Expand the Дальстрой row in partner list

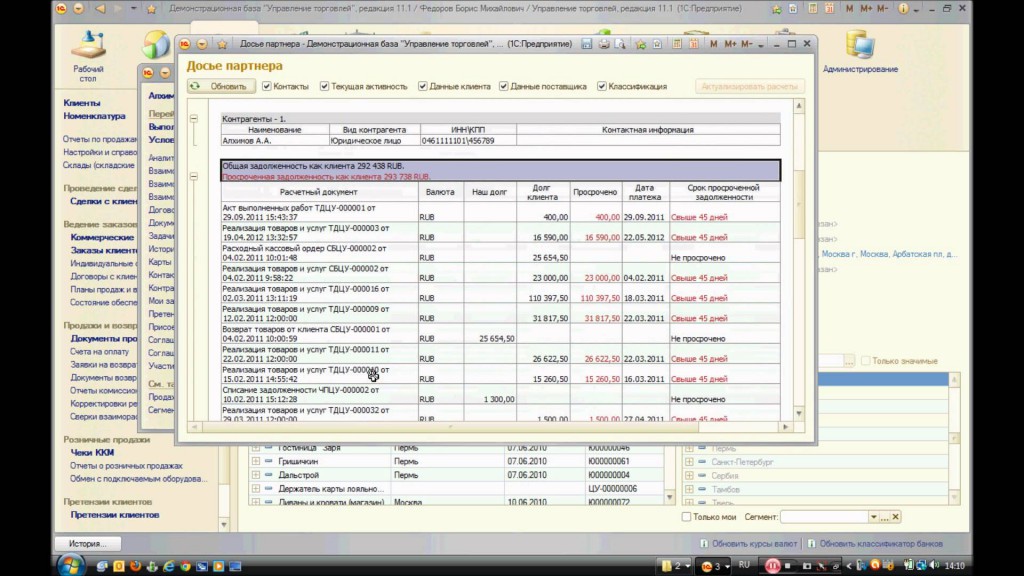255,475
